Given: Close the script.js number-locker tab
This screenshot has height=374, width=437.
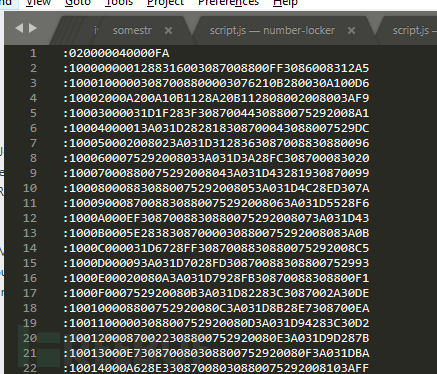Looking at the screenshot, I should tap(351, 31).
